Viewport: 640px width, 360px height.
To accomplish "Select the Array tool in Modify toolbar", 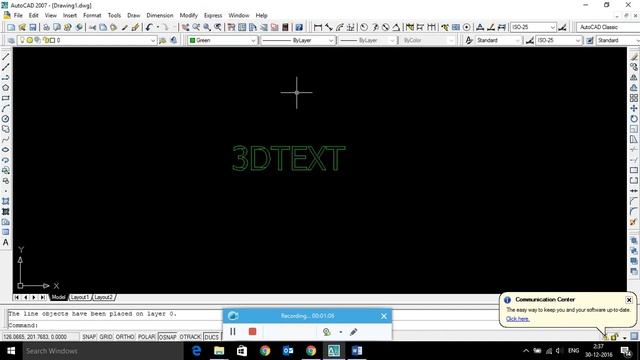I will [x=633, y=98].
